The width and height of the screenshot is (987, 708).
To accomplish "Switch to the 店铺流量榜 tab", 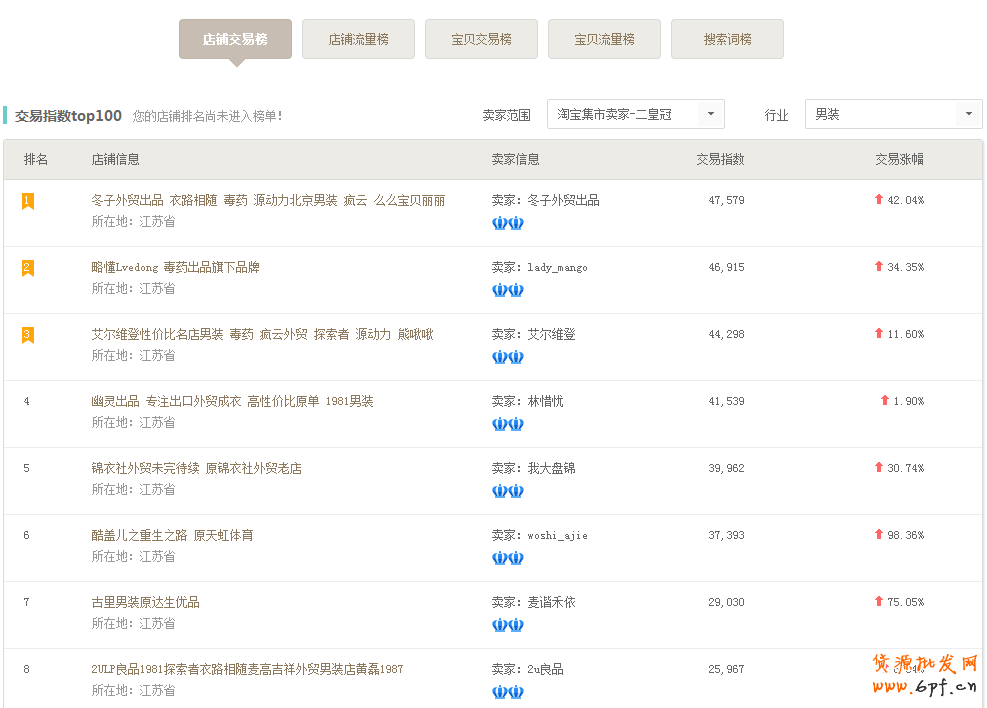I will coord(358,39).
